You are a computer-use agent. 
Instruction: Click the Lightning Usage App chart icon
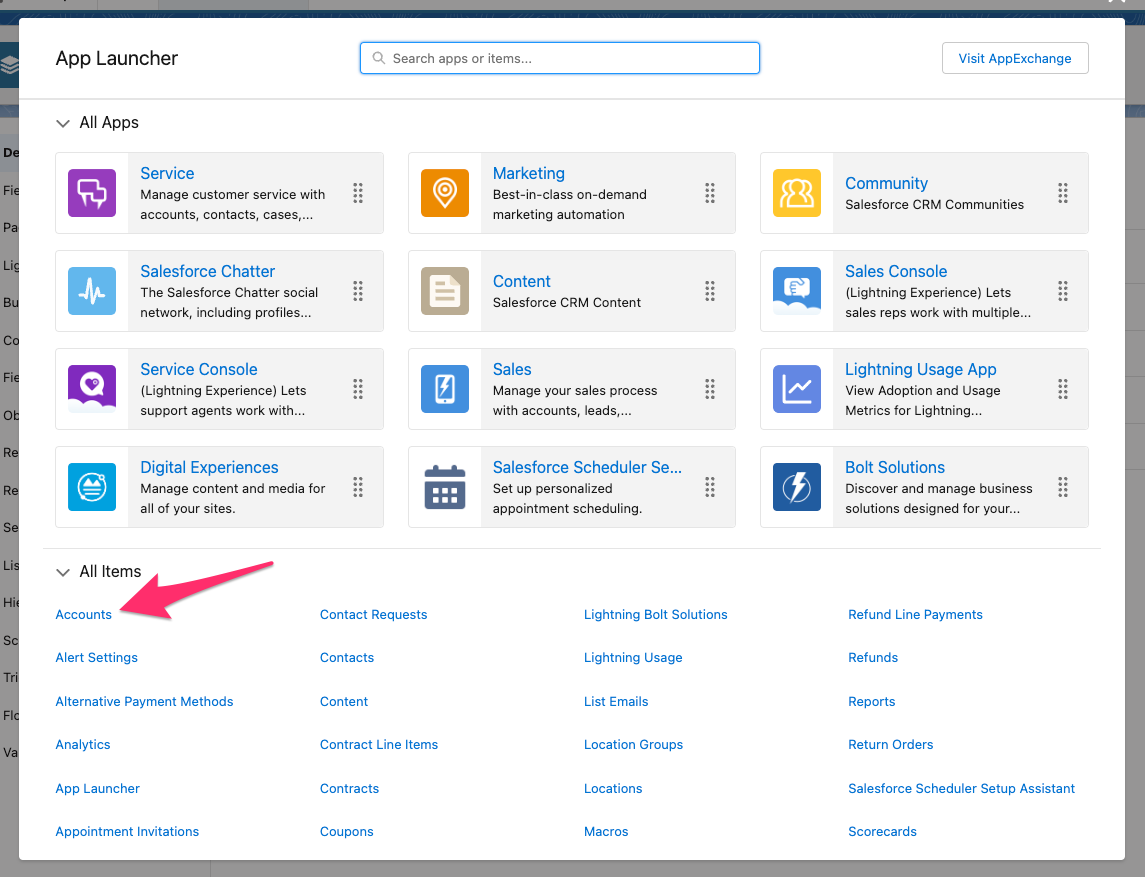[797, 388]
